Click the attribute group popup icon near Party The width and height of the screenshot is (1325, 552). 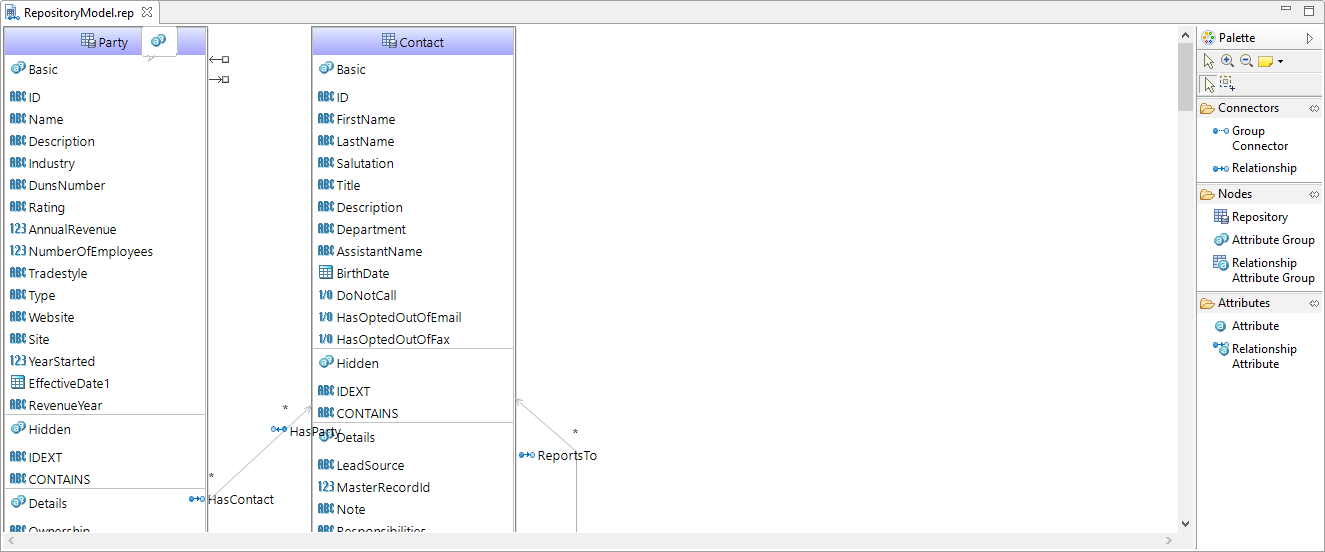click(158, 40)
